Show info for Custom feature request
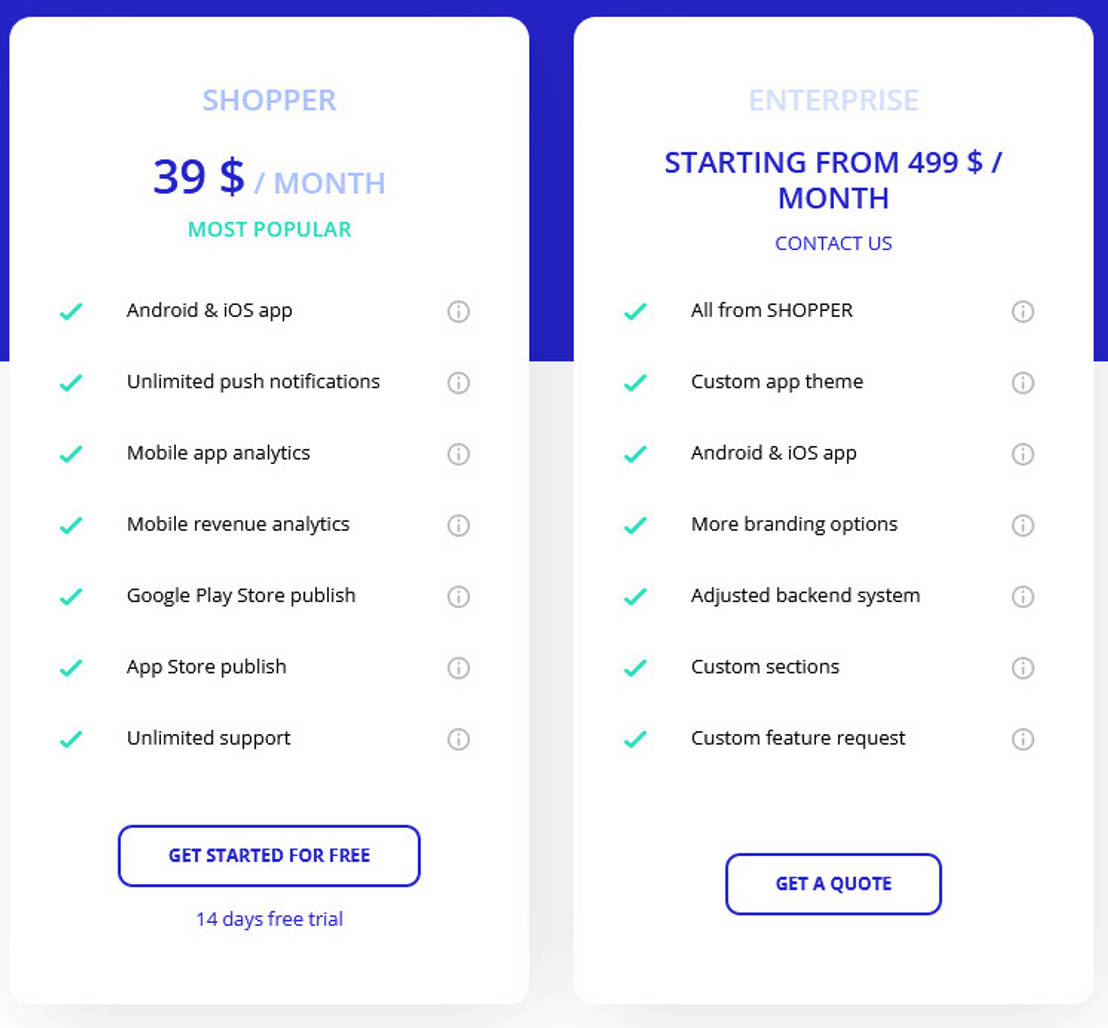Viewport: 1108px width, 1028px height. pos(1023,740)
